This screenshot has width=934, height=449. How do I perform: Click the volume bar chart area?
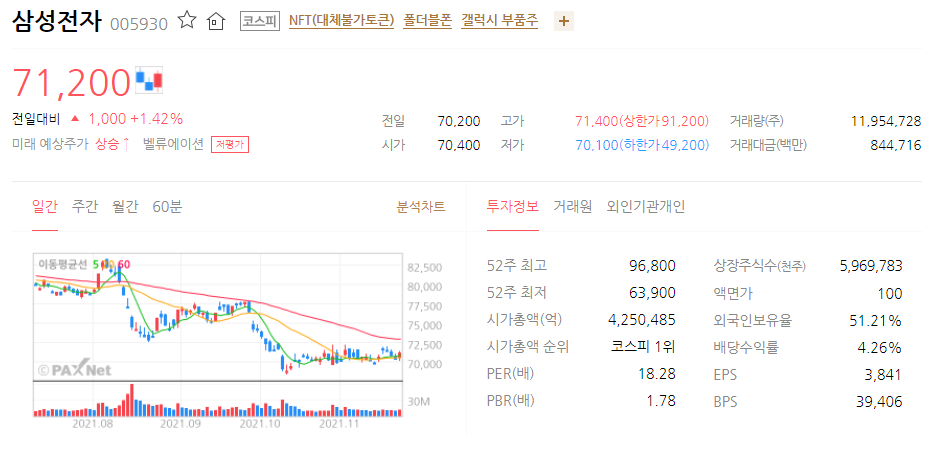[219, 399]
